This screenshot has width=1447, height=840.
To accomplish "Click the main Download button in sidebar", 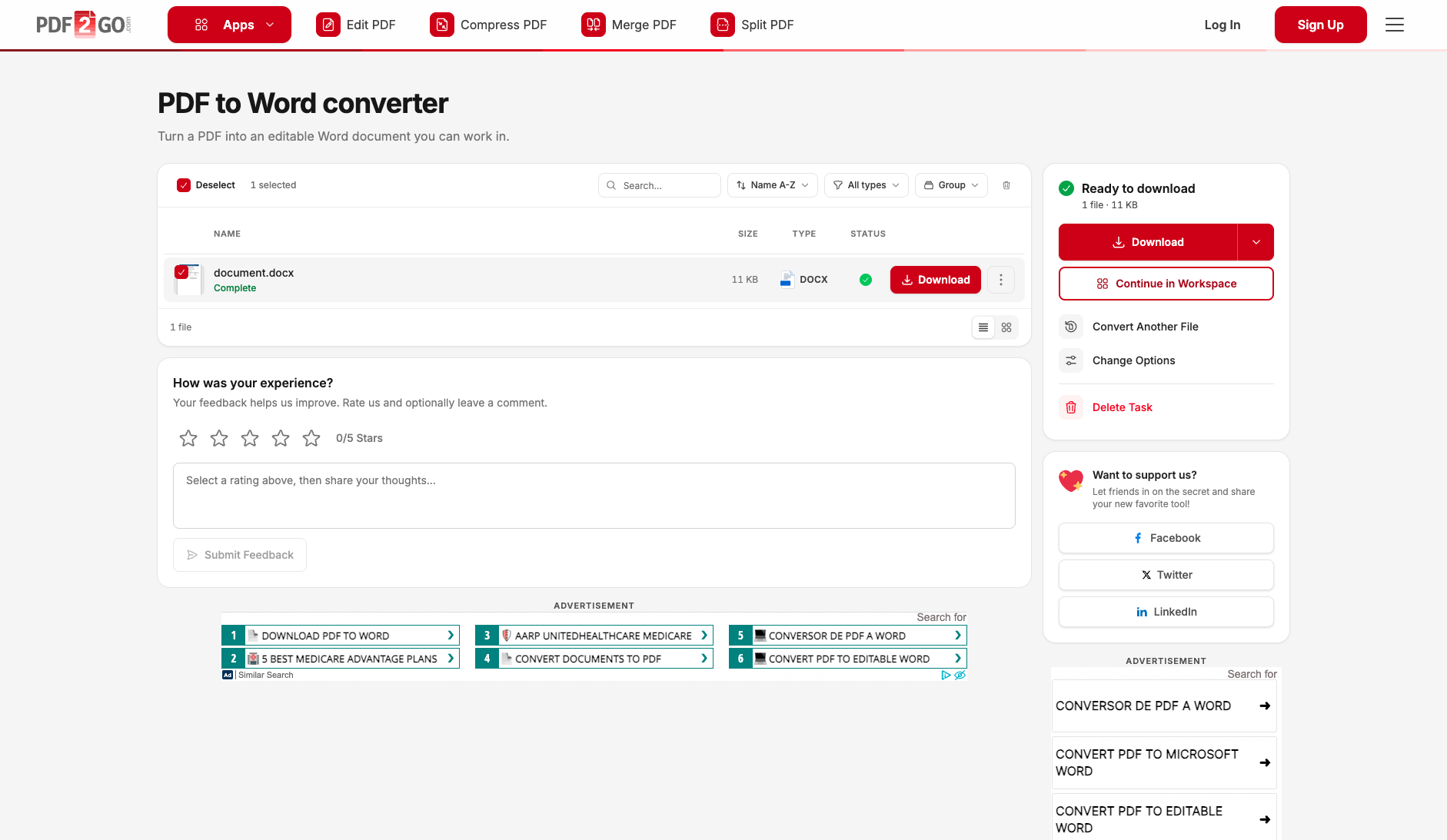I will point(1148,242).
